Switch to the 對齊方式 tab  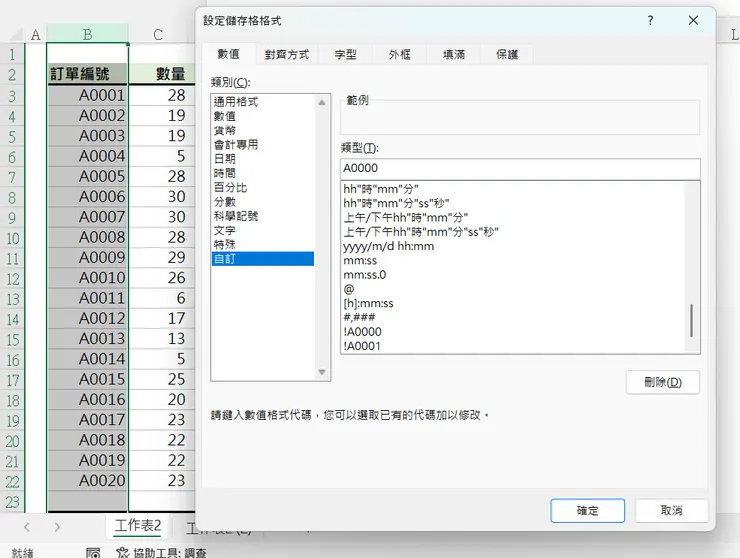tap(286, 55)
